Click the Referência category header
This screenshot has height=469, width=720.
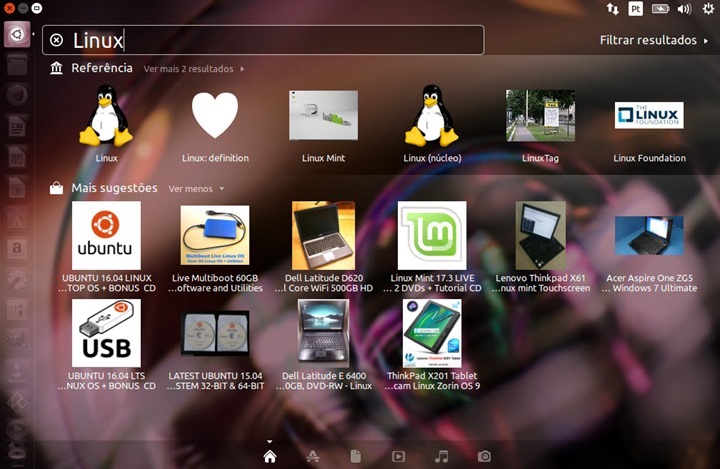tap(91, 68)
